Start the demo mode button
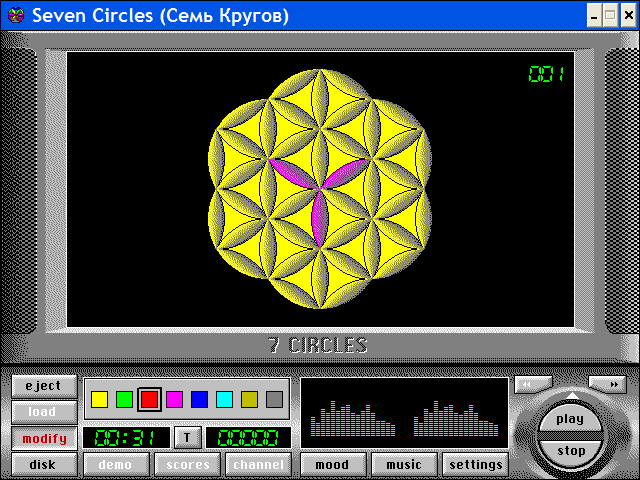The width and height of the screenshot is (640, 480). click(116, 465)
